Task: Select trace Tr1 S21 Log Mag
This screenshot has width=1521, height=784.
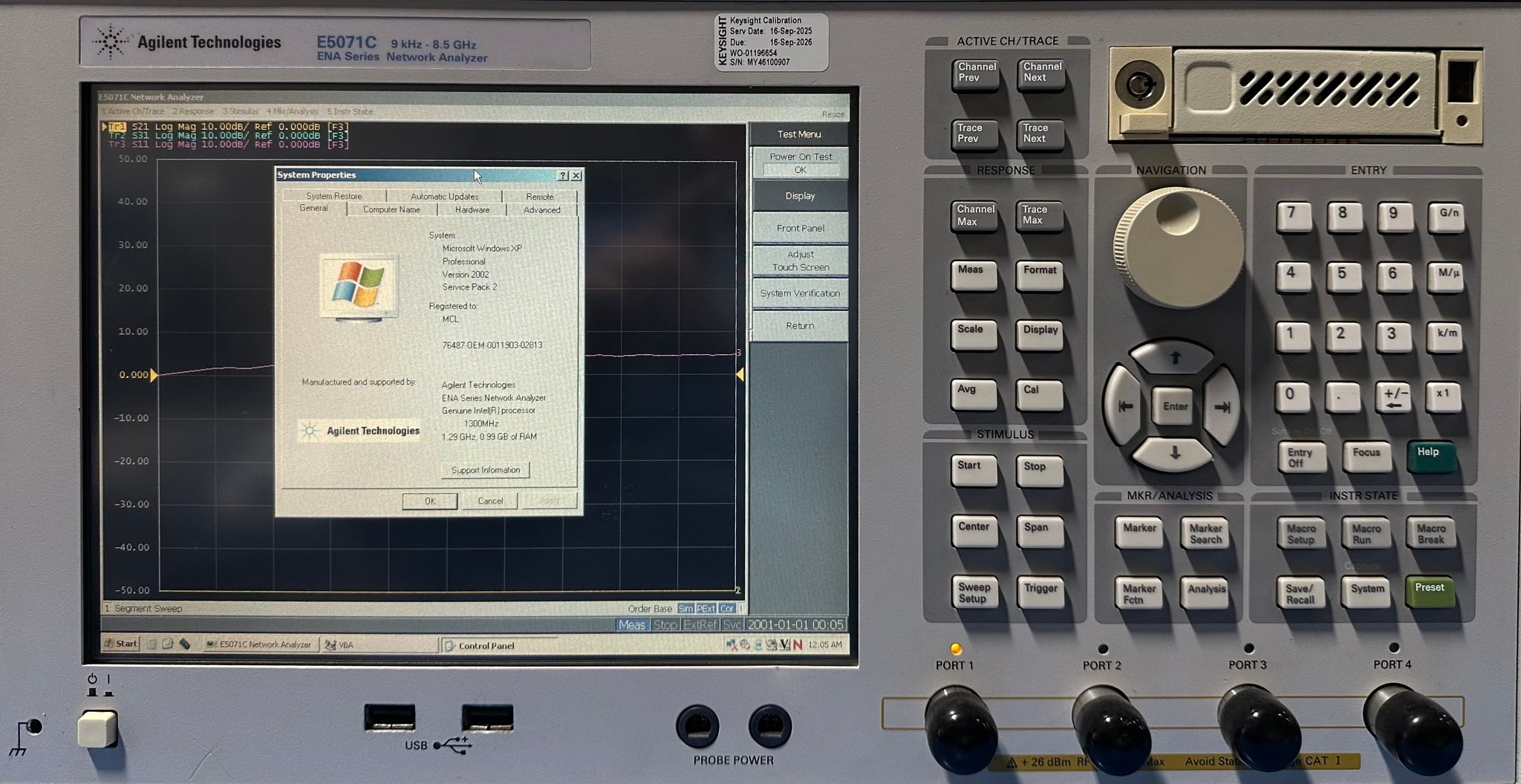Action: pos(229,126)
